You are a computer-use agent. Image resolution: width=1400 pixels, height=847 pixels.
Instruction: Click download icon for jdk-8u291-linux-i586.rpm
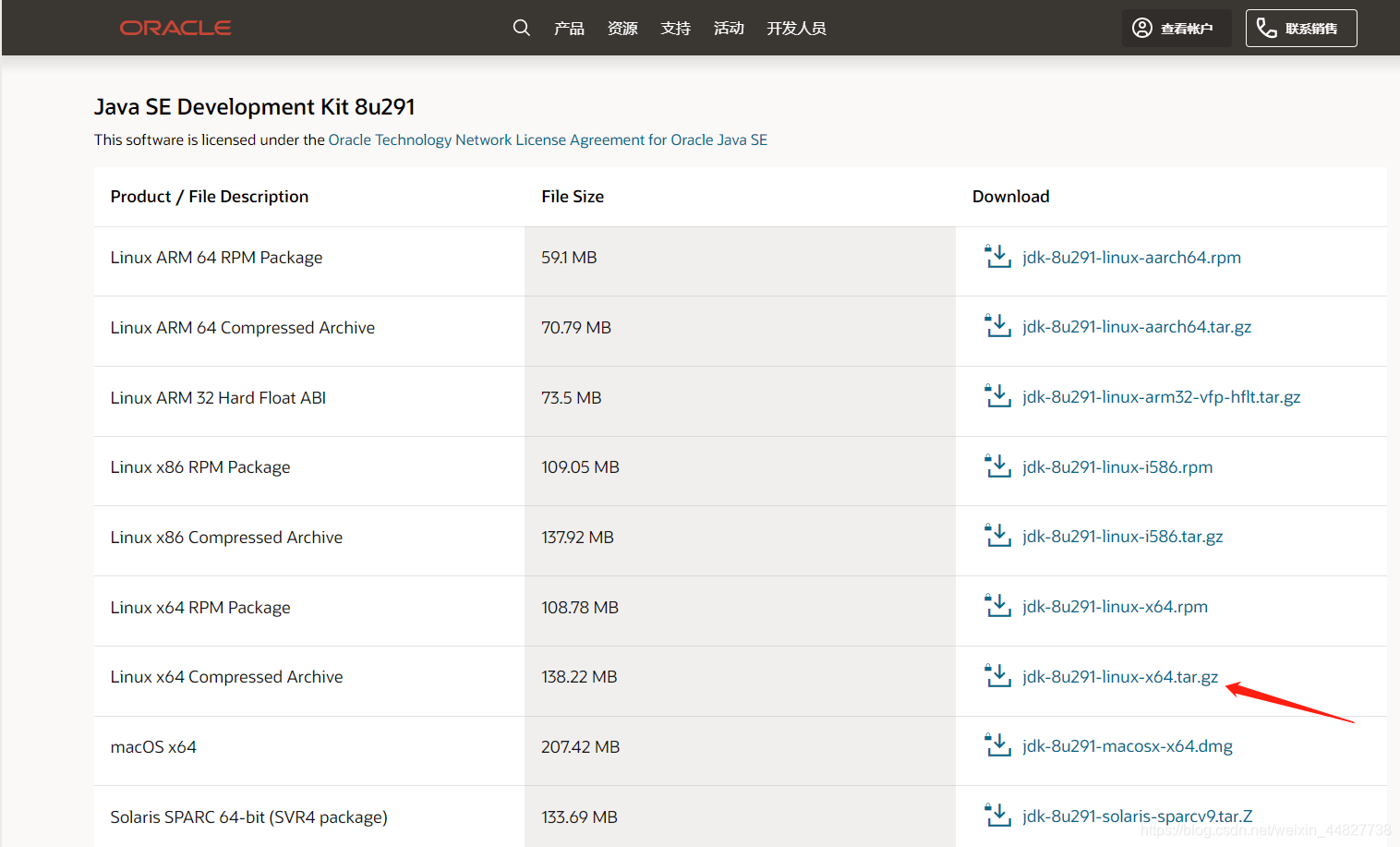pyautogui.click(x=997, y=466)
